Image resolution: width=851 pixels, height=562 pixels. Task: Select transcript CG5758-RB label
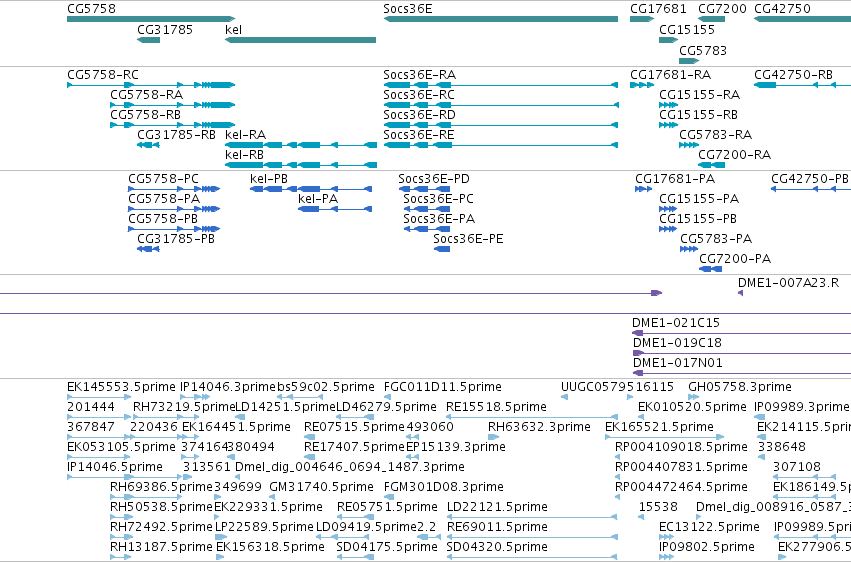point(145,115)
